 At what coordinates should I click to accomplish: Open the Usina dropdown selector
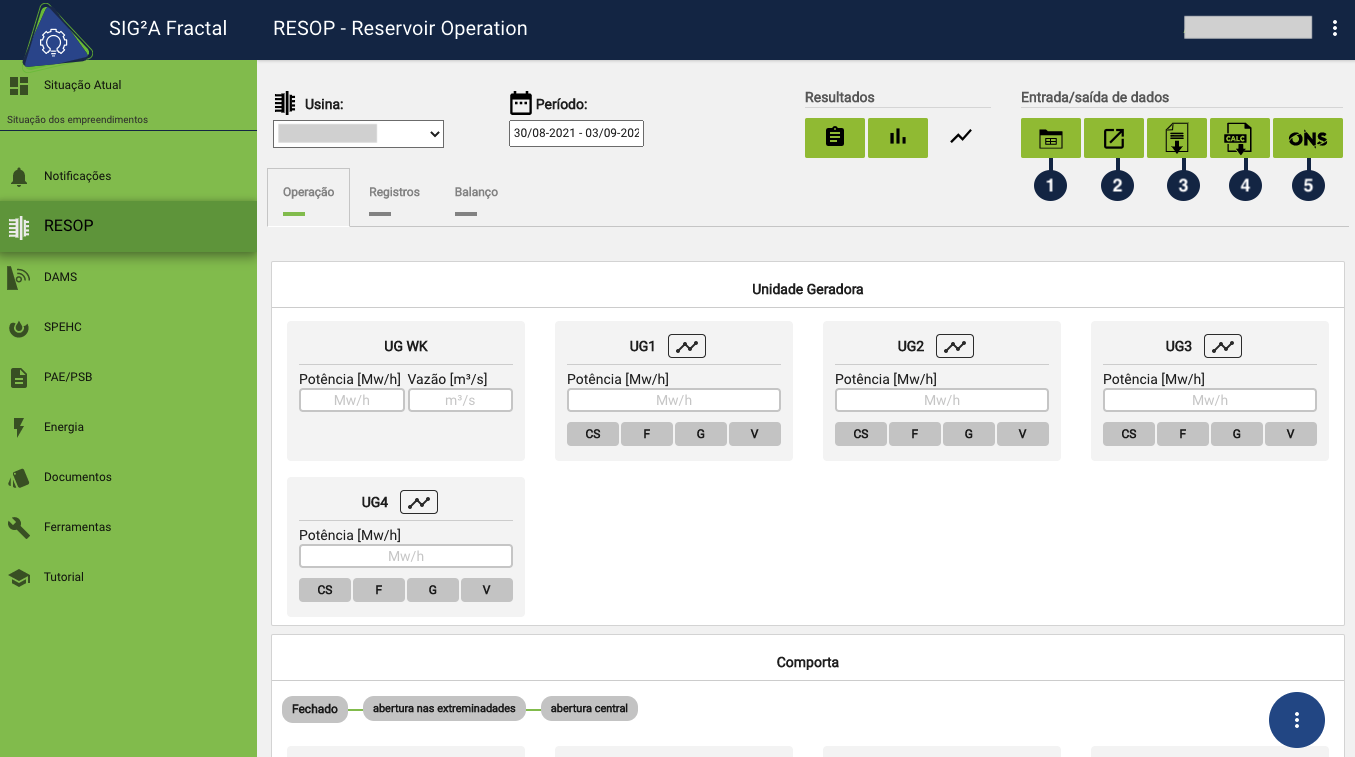(358, 134)
